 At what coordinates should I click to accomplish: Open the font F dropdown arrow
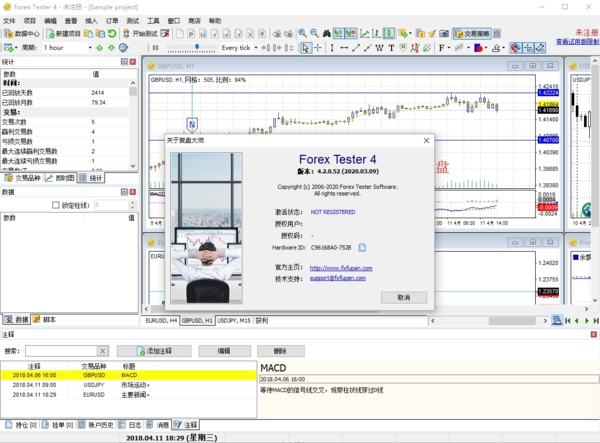click(447, 47)
